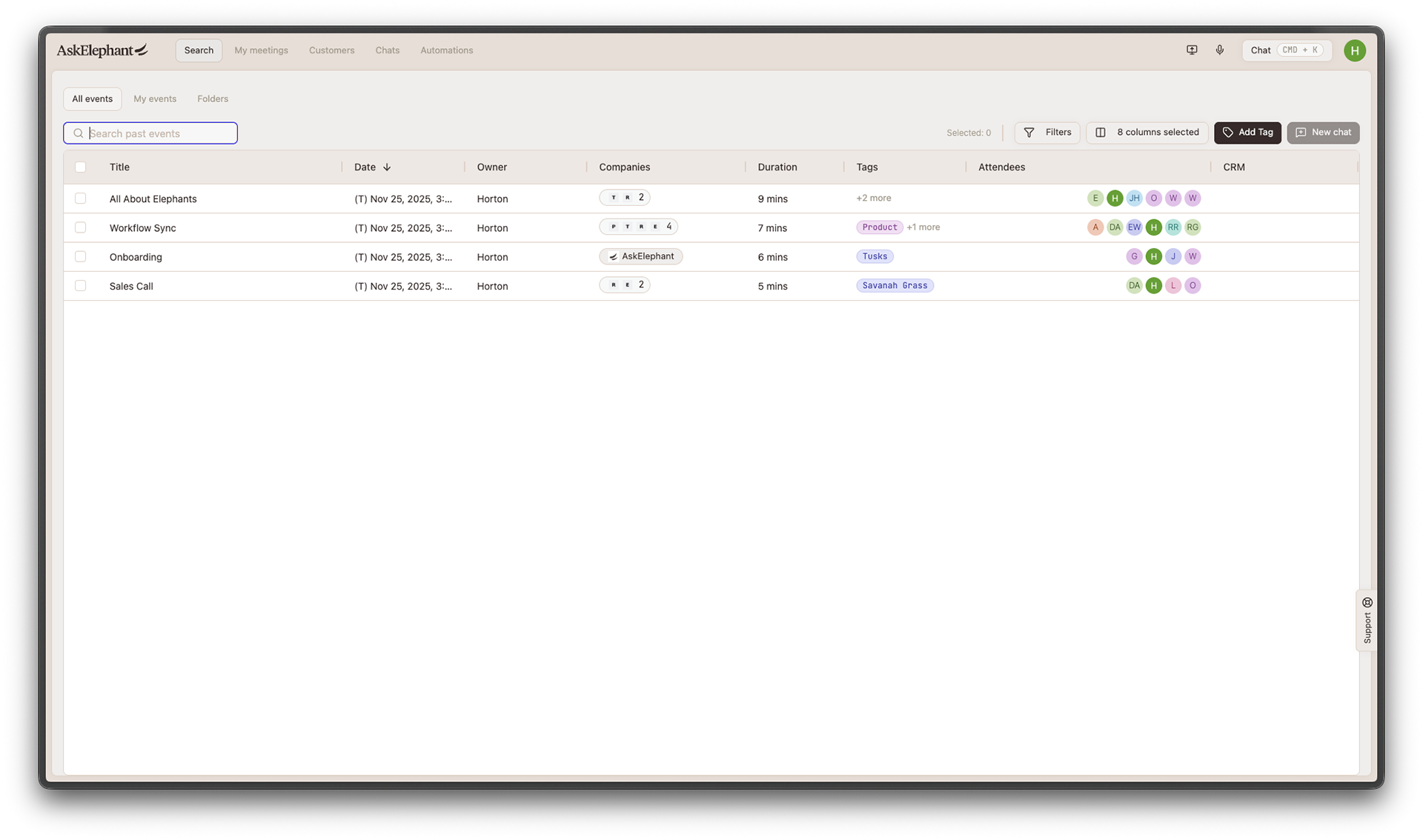Click attendee avatar A in Workflow Sync row
This screenshot has height=840, width=1423.
tap(1095, 227)
